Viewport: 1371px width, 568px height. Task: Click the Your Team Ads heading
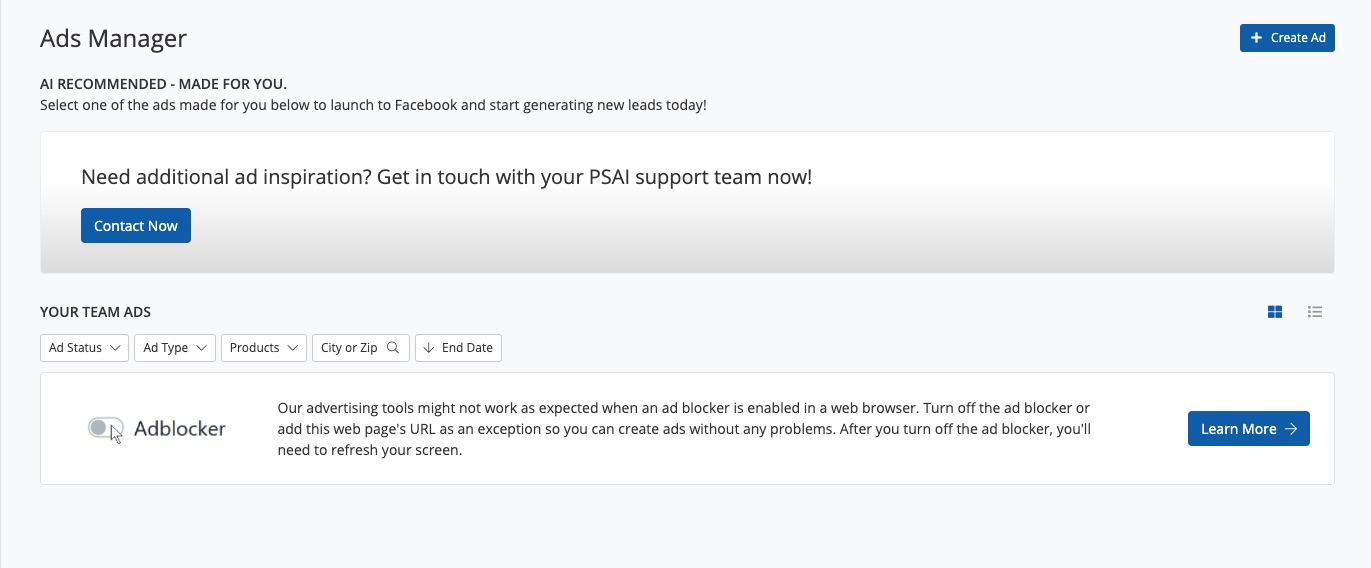(x=95, y=312)
